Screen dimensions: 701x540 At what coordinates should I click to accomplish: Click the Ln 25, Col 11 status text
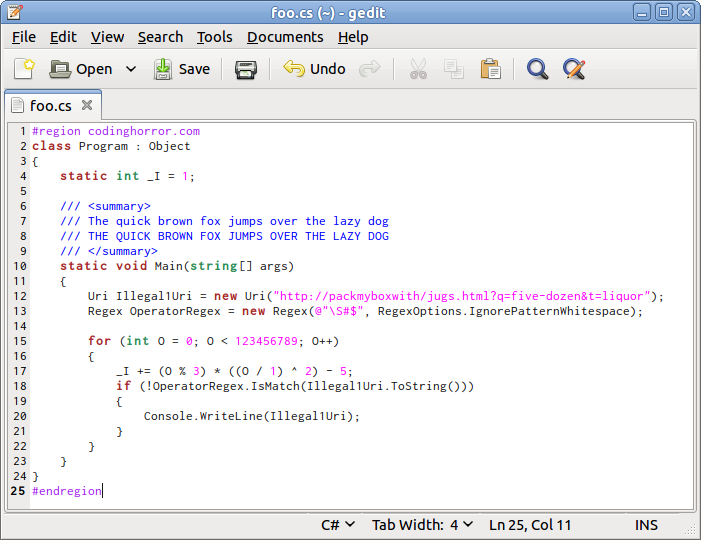pos(530,525)
